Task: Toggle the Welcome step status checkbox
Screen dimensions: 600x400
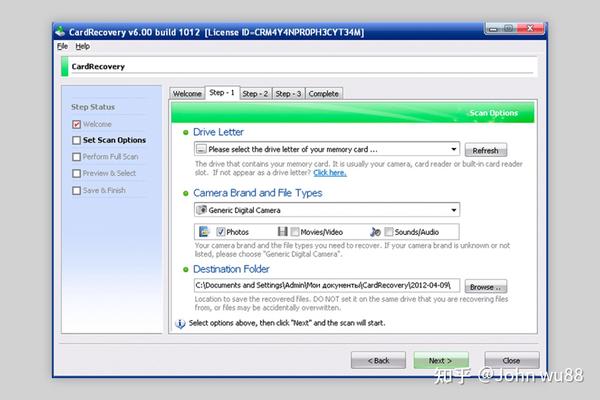Action: (x=77, y=124)
